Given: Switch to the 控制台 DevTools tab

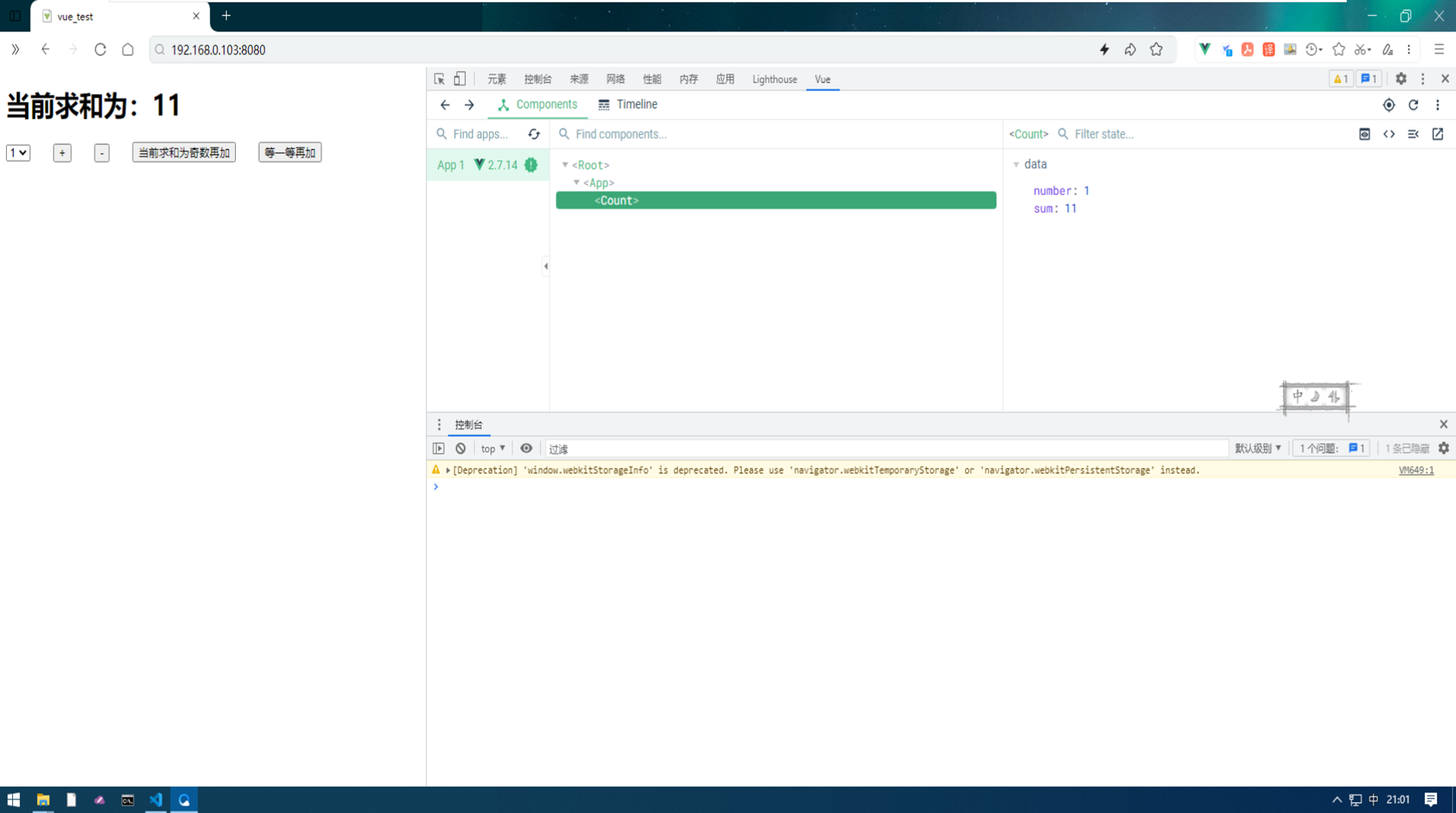Looking at the screenshot, I should (538, 79).
